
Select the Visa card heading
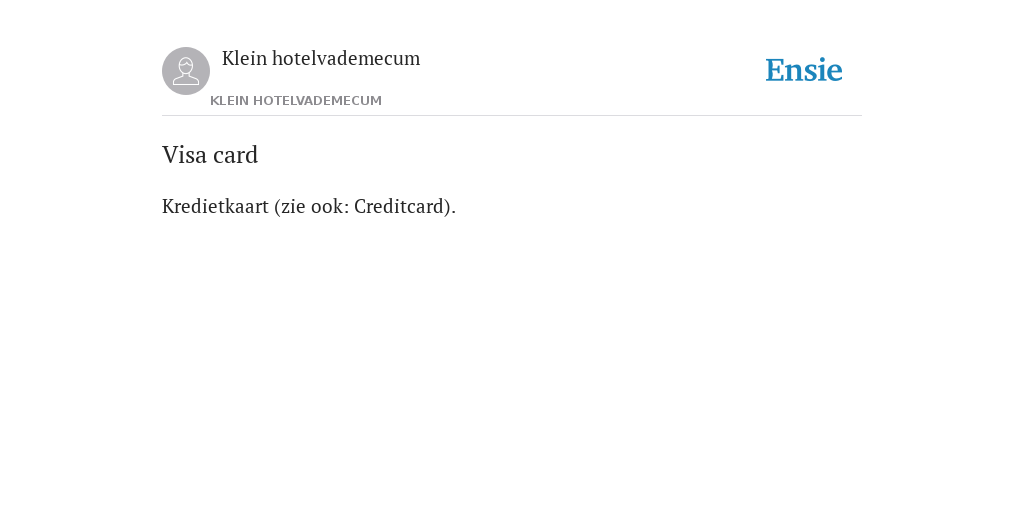pos(210,155)
